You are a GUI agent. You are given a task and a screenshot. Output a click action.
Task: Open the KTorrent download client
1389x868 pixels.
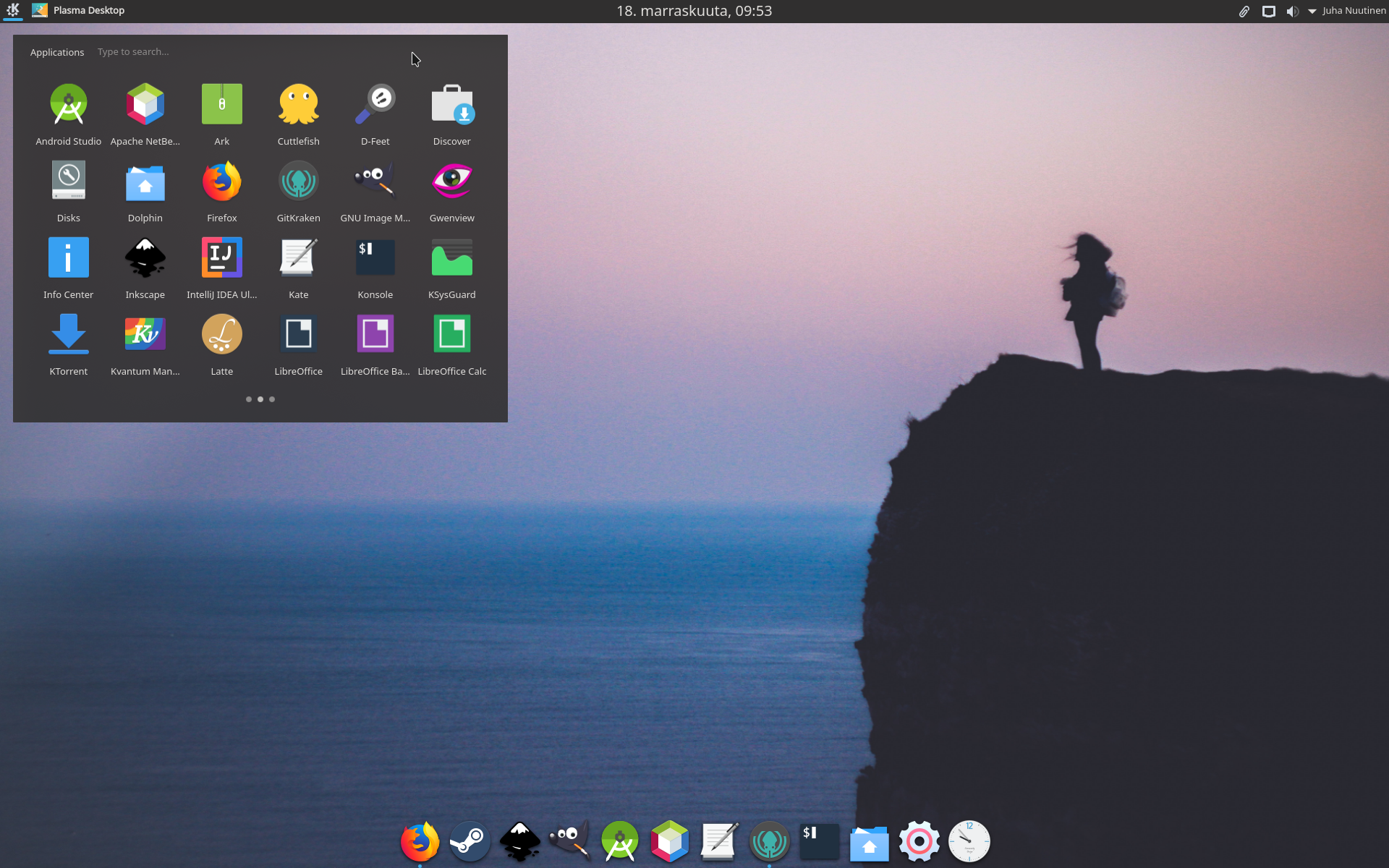69,344
